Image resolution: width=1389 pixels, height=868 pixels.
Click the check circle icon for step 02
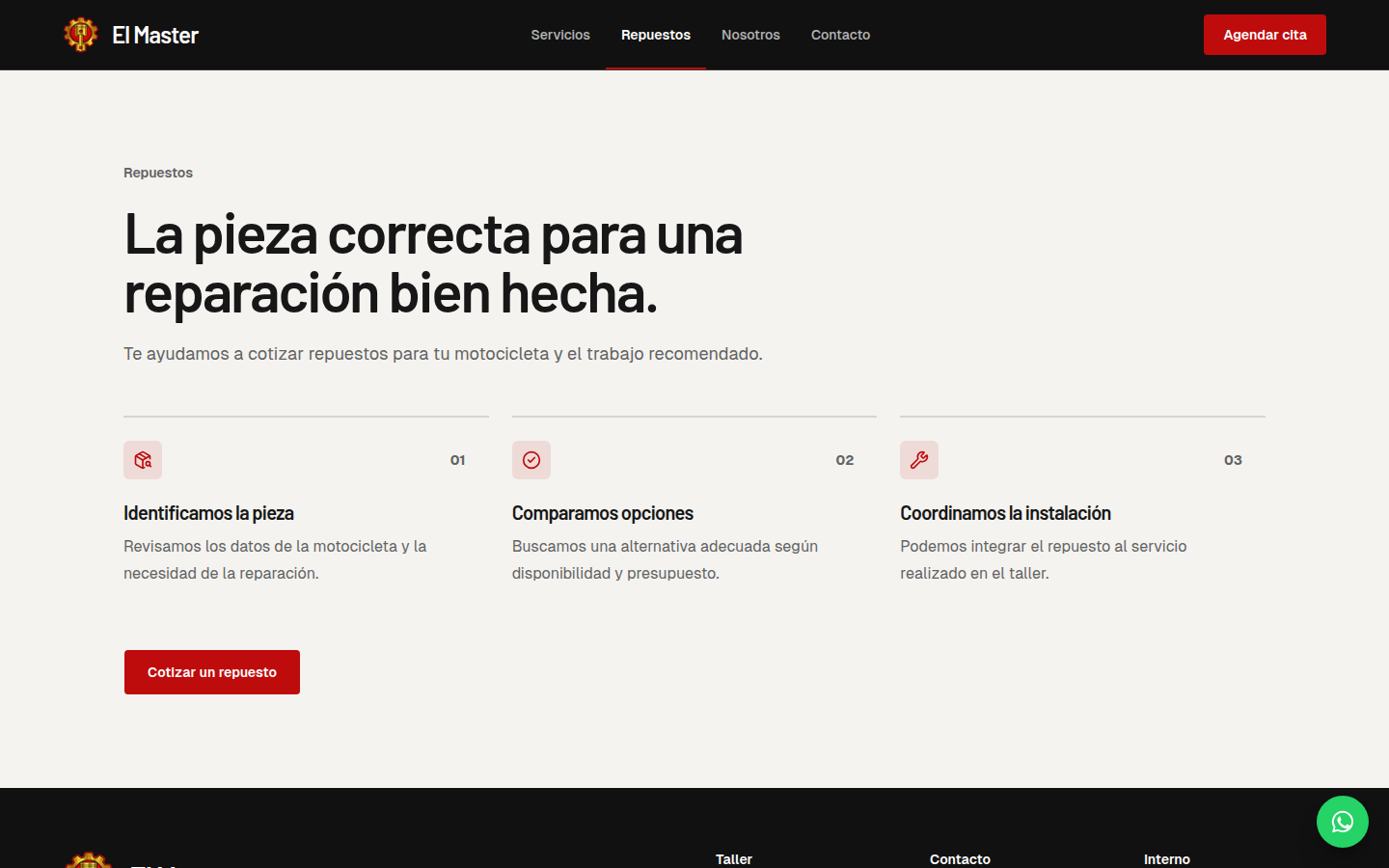(x=531, y=460)
